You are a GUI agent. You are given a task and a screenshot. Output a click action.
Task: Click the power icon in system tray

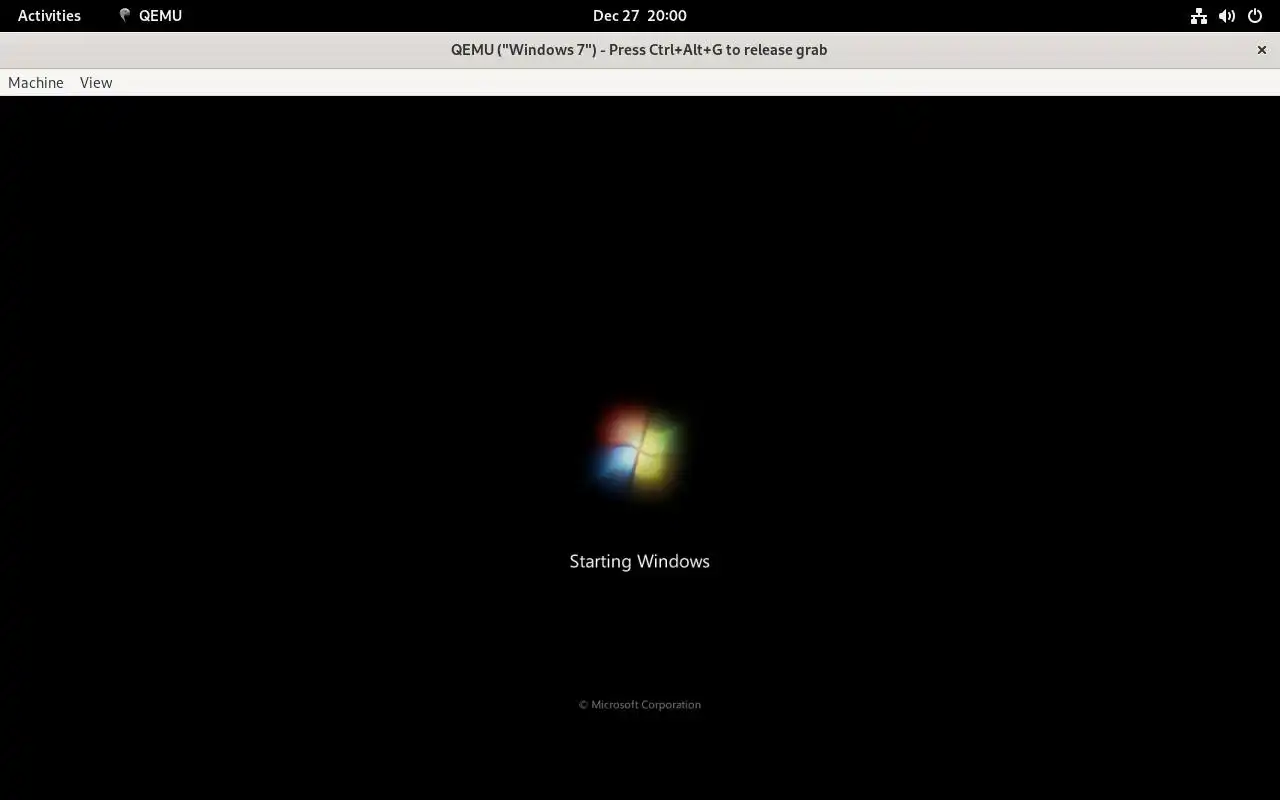(x=1255, y=15)
